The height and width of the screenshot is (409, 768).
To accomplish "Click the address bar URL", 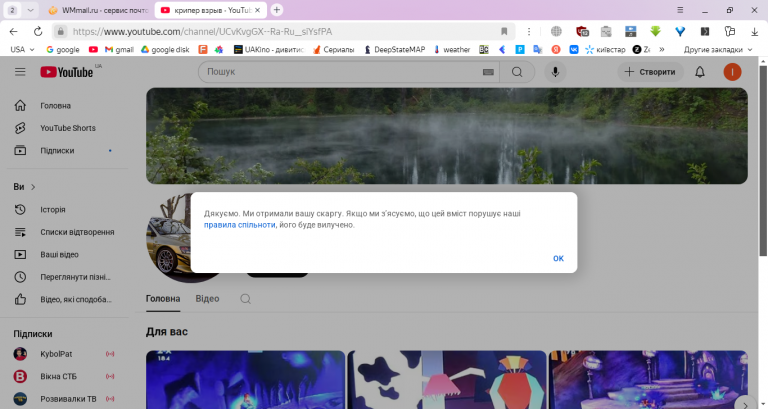I will point(202,31).
